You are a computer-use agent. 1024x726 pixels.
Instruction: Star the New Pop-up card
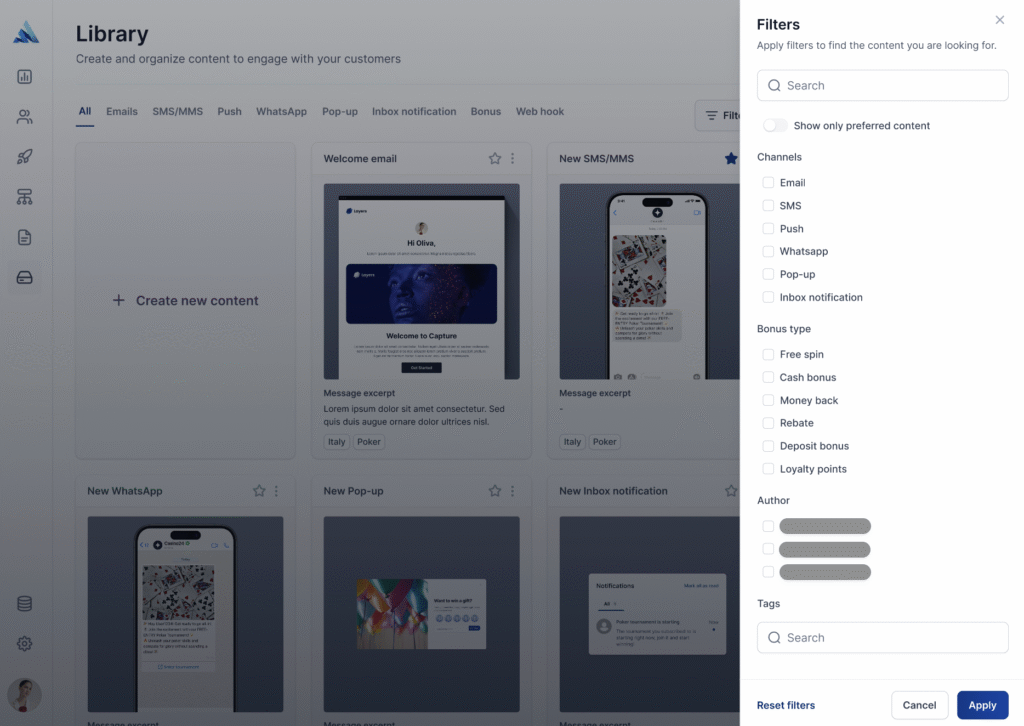click(495, 490)
